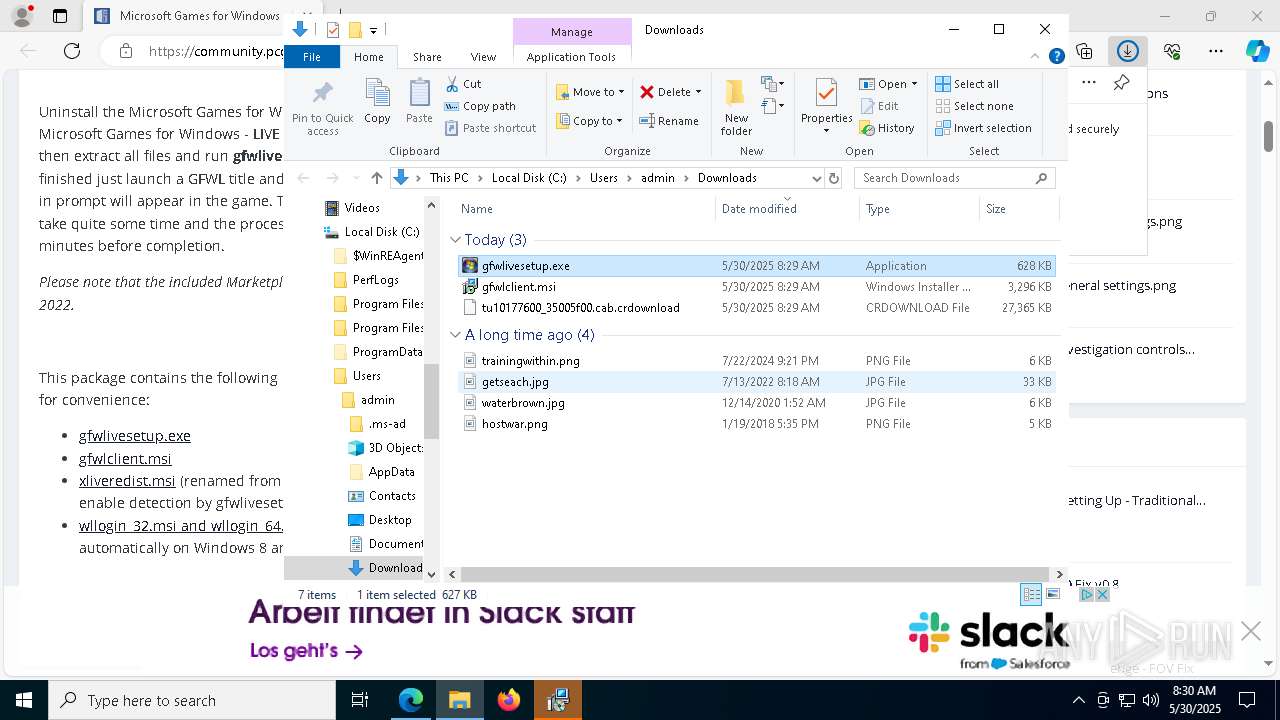The image size is (1280, 720).
Task: Click Task View icon on the taskbar
Action: point(360,700)
